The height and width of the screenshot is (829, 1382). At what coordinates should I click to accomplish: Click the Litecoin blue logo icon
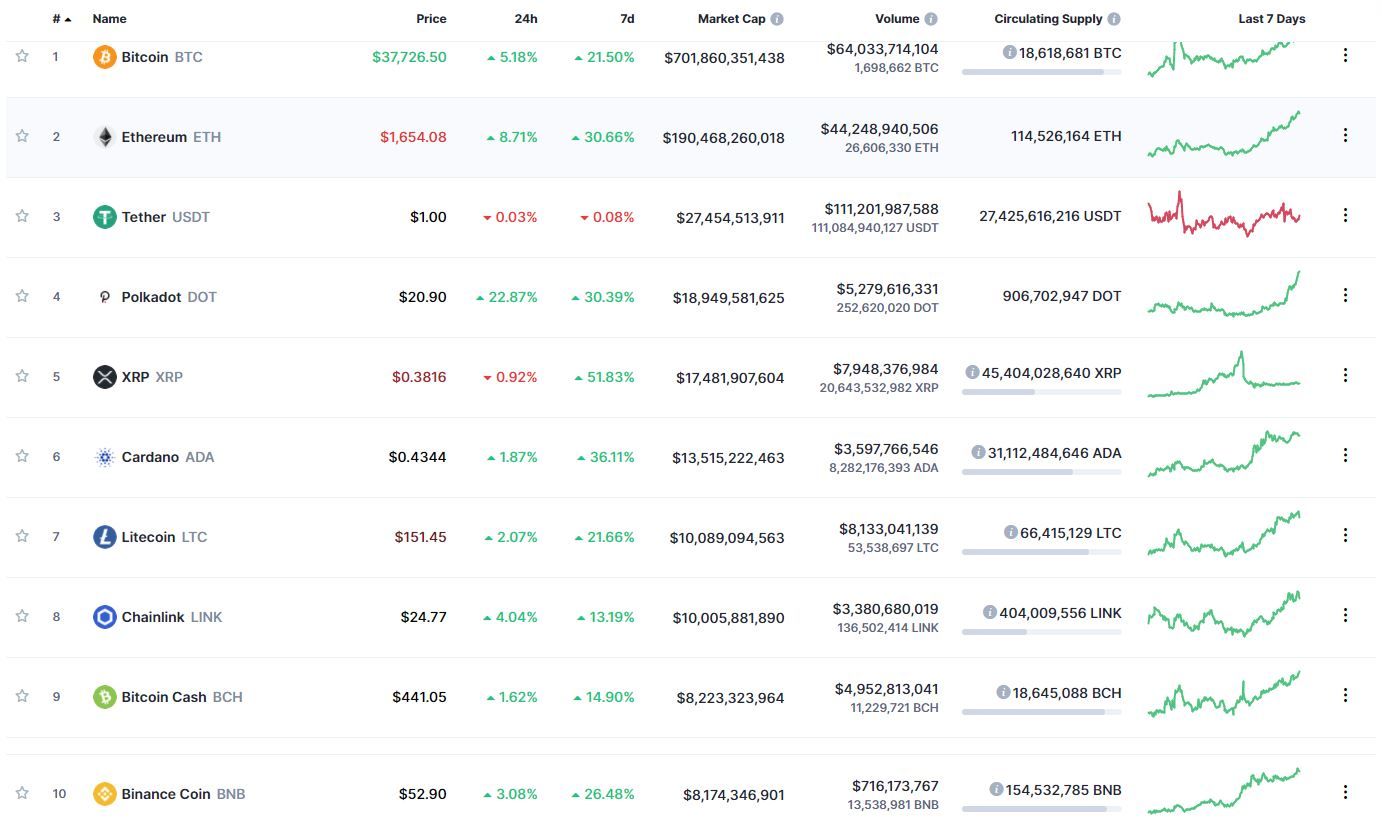pyautogui.click(x=104, y=537)
